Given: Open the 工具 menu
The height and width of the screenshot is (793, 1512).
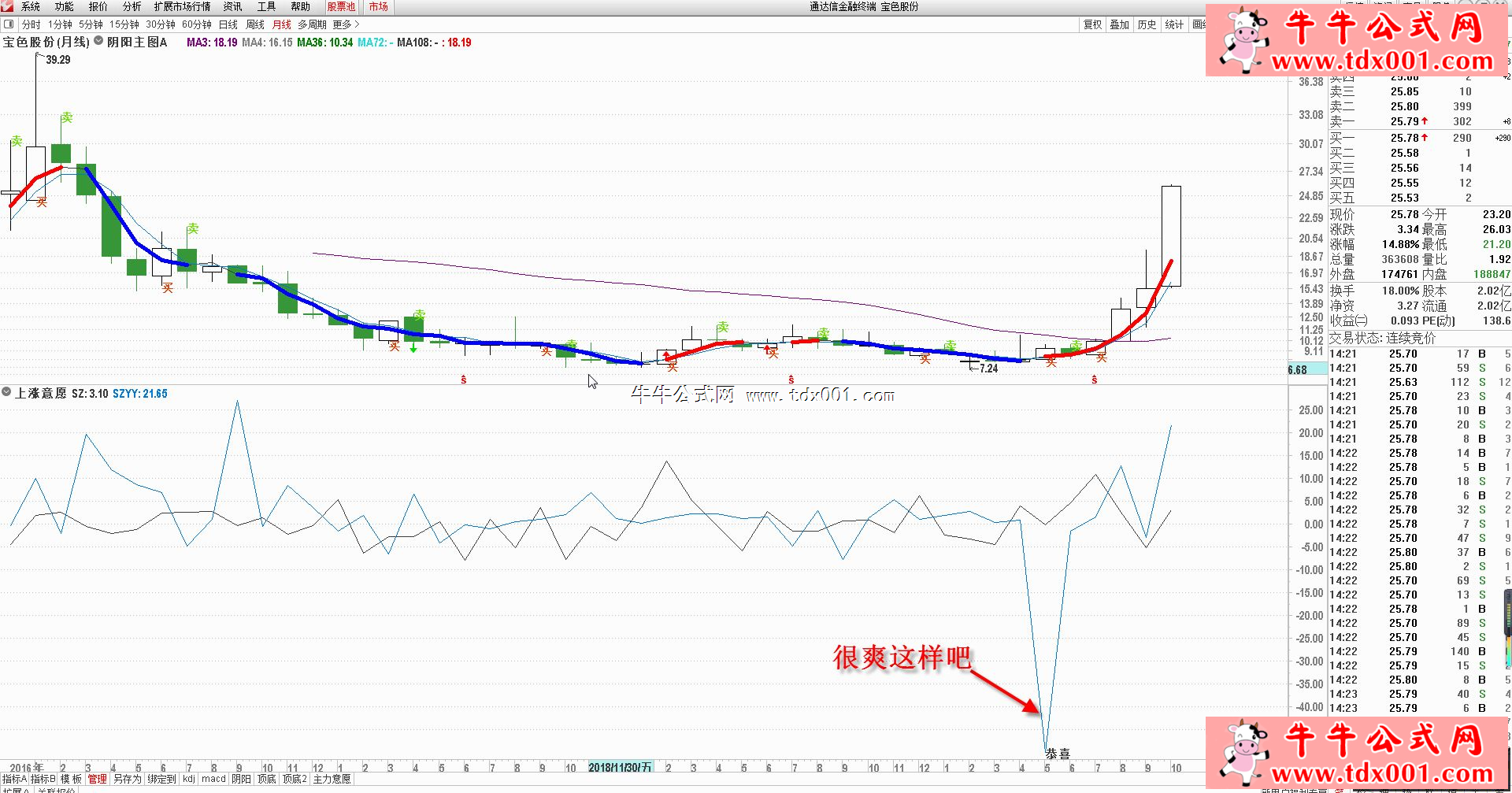Looking at the screenshot, I should coord(266,6).
